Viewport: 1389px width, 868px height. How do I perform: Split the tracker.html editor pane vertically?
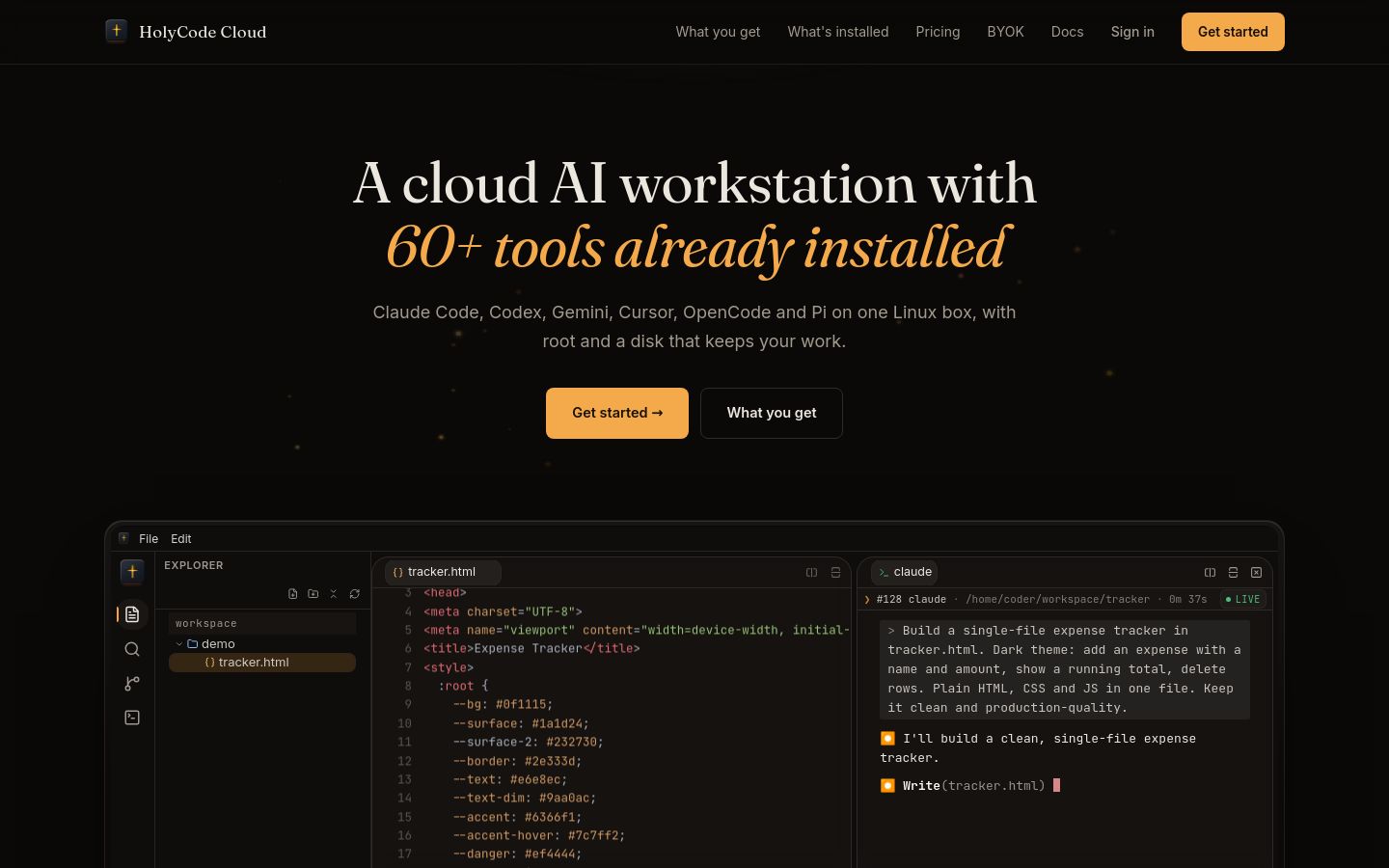pos(812,572)
